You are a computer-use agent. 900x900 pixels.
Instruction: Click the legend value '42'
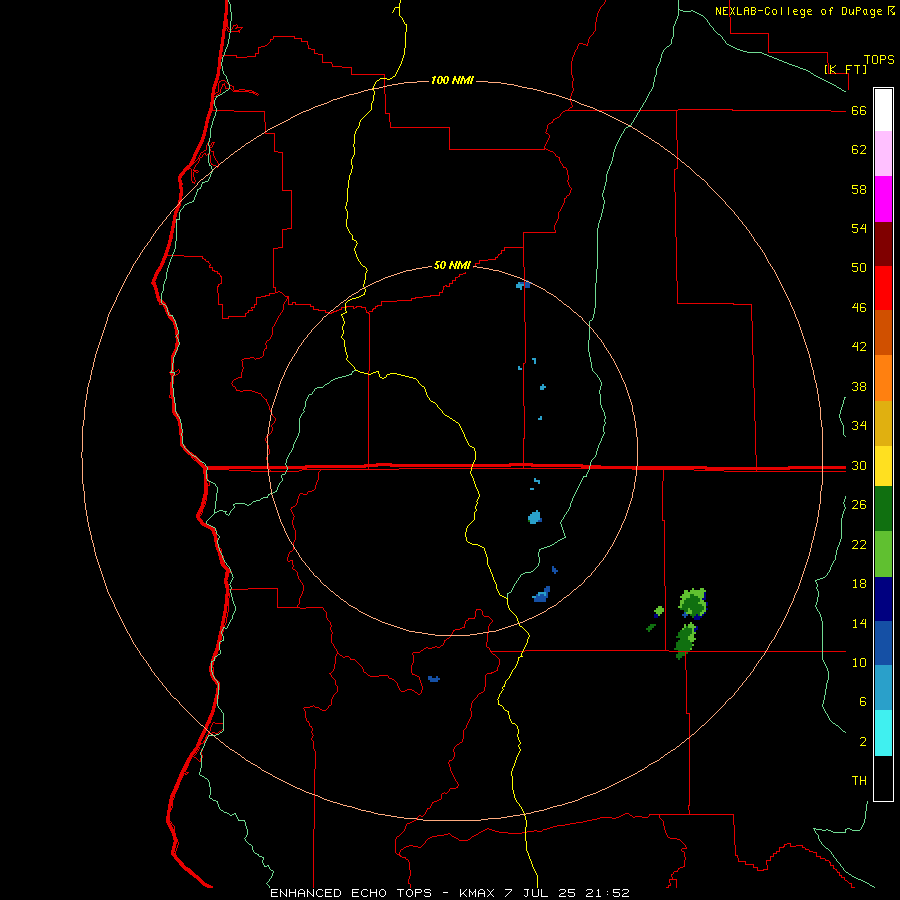[x=859, y=347]
